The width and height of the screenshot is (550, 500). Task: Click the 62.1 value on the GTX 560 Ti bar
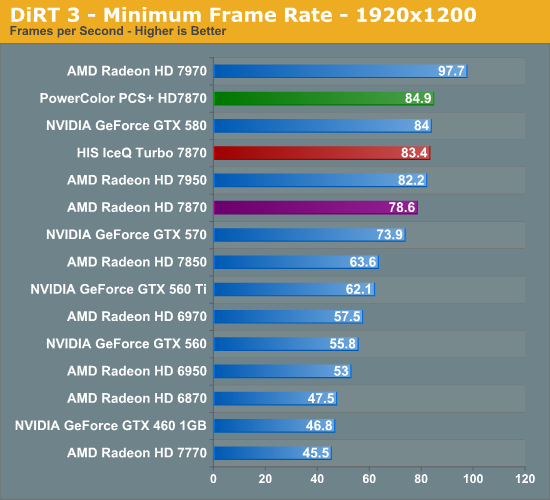point(358,289)
